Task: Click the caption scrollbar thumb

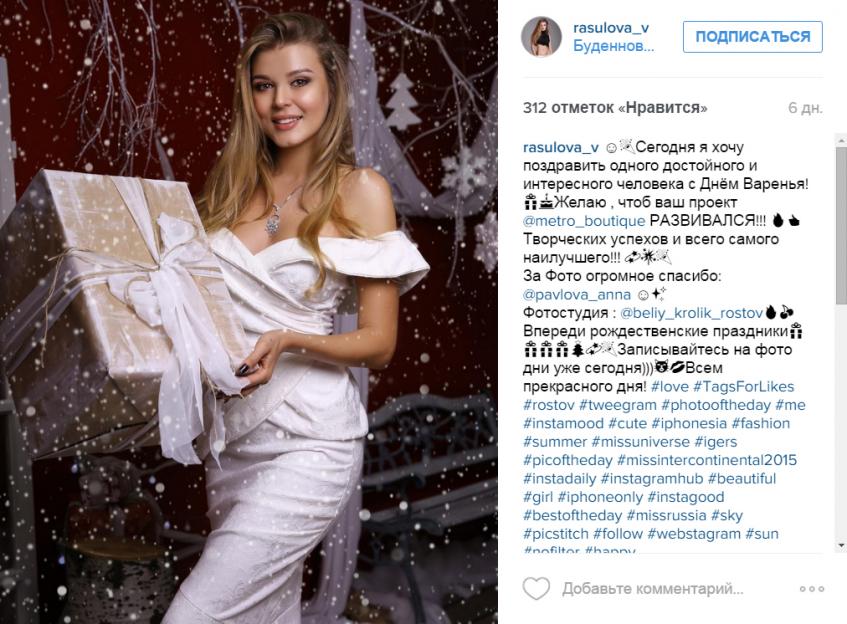Action: coord(841,224)
